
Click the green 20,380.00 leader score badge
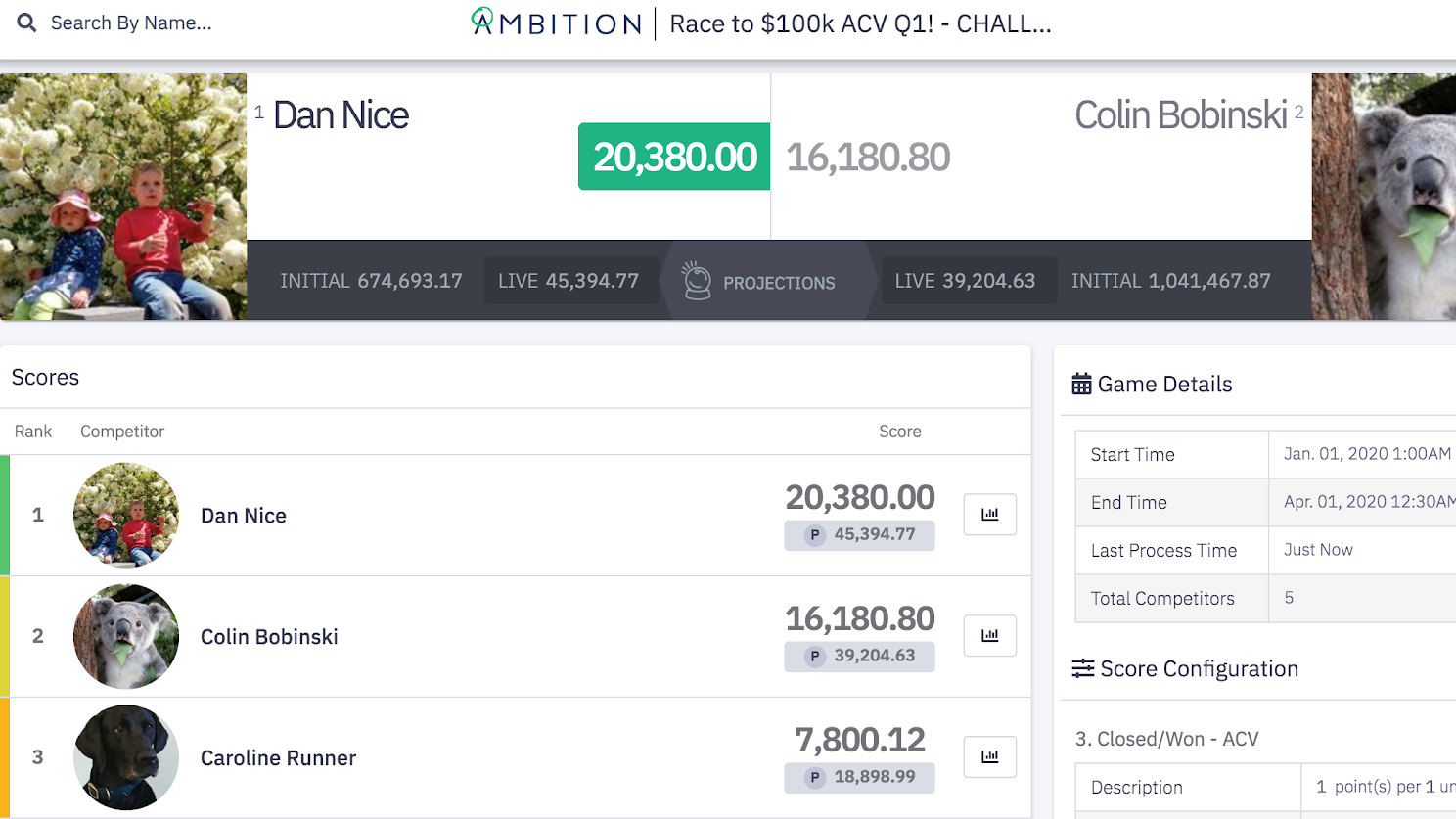pyautogui.click(x=674, y=157)
